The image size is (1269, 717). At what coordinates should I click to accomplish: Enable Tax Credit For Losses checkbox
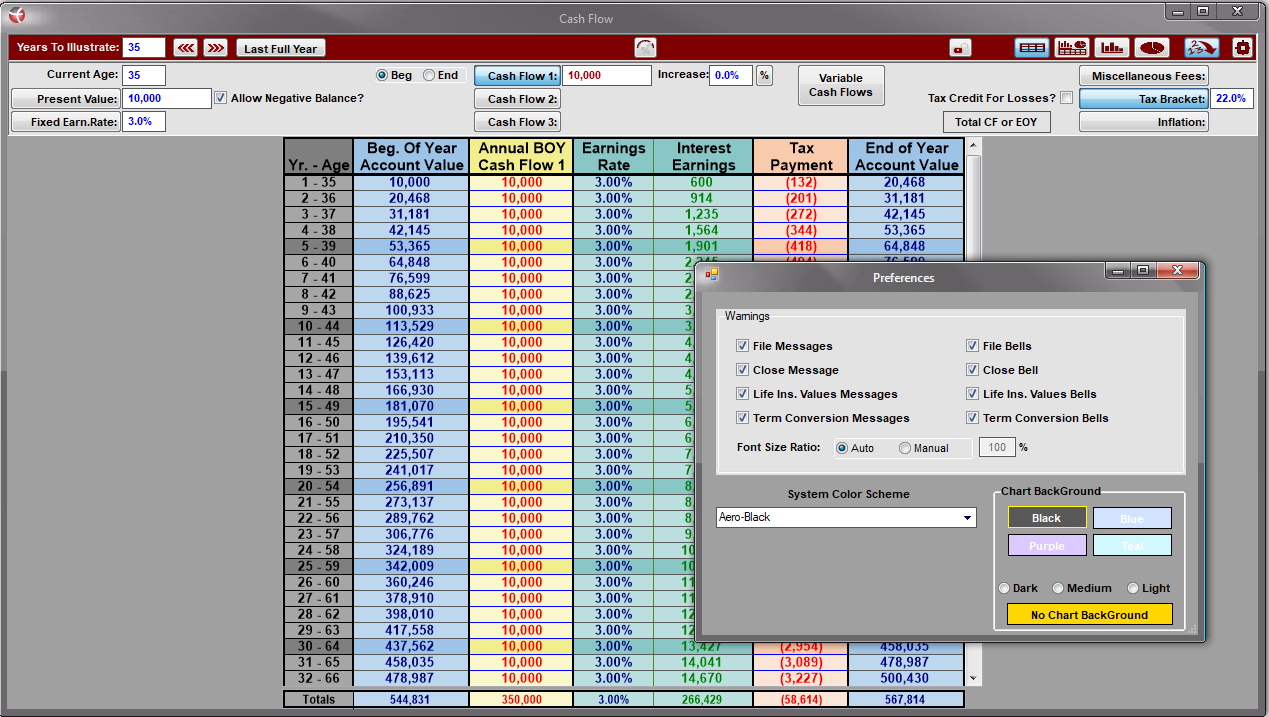click(1066, 98)
